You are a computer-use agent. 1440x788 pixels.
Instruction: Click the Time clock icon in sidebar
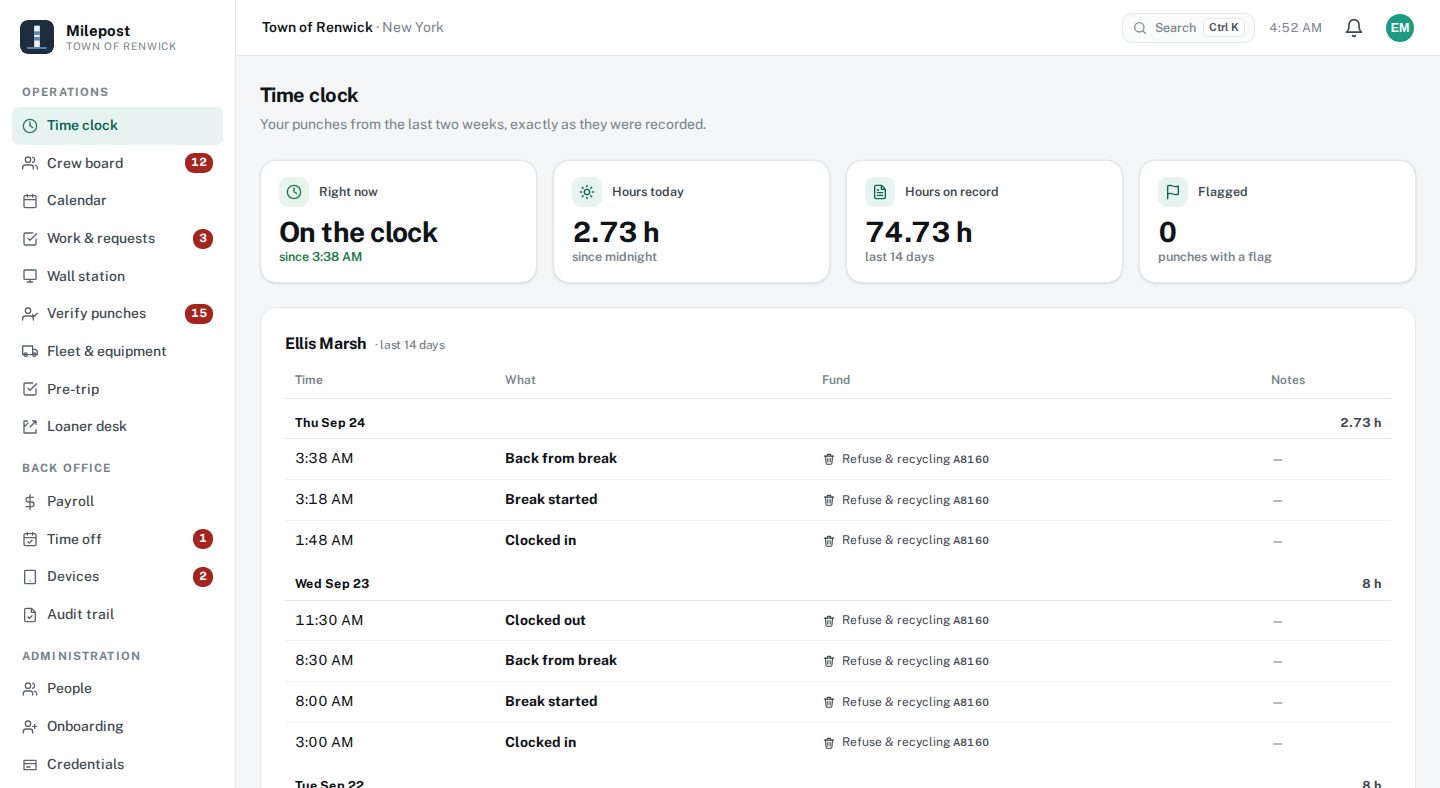click(30, 126)
